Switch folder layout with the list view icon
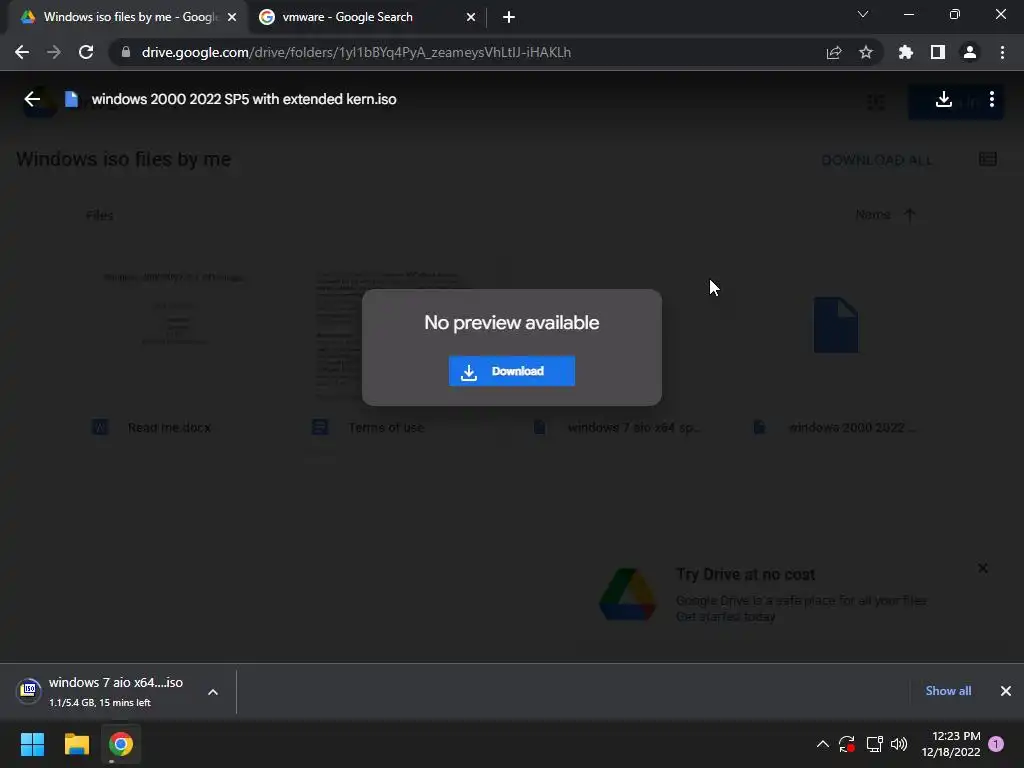The image size is (1024, 768). tap(988, 159)
